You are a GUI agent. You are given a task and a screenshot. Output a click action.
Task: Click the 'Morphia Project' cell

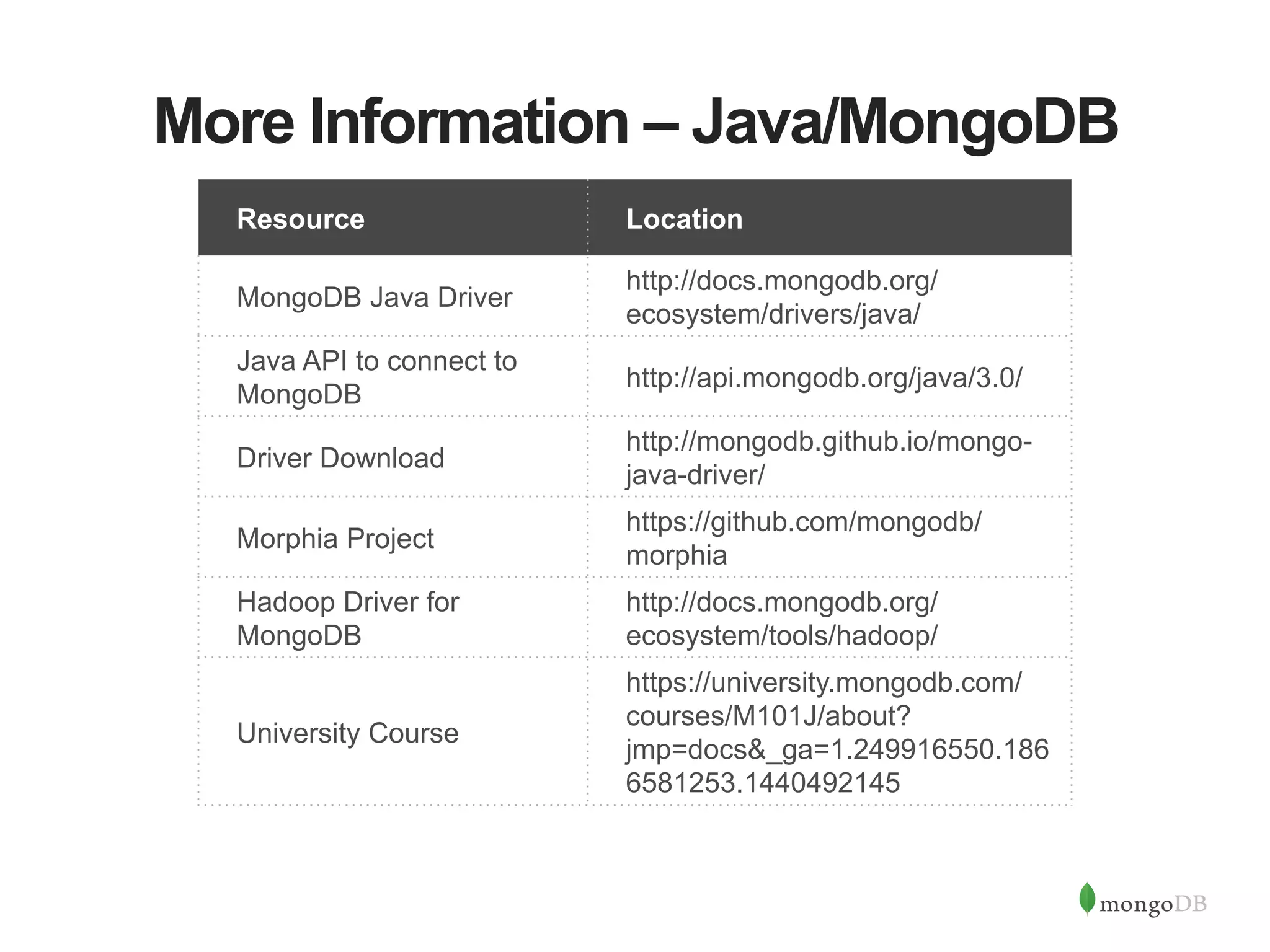[x=393, y=537]
